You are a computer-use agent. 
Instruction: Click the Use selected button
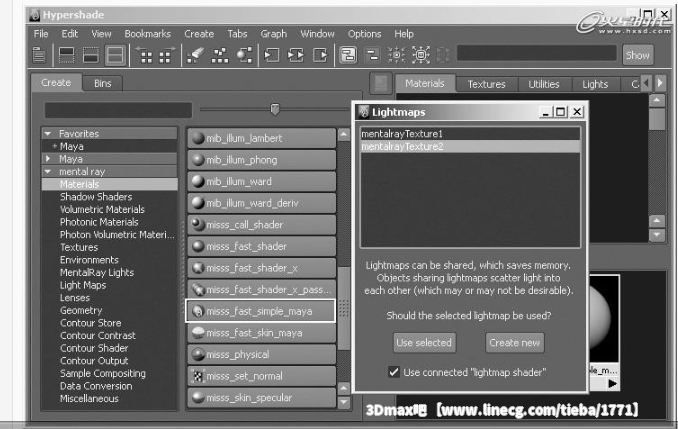(x=424, y=343)
